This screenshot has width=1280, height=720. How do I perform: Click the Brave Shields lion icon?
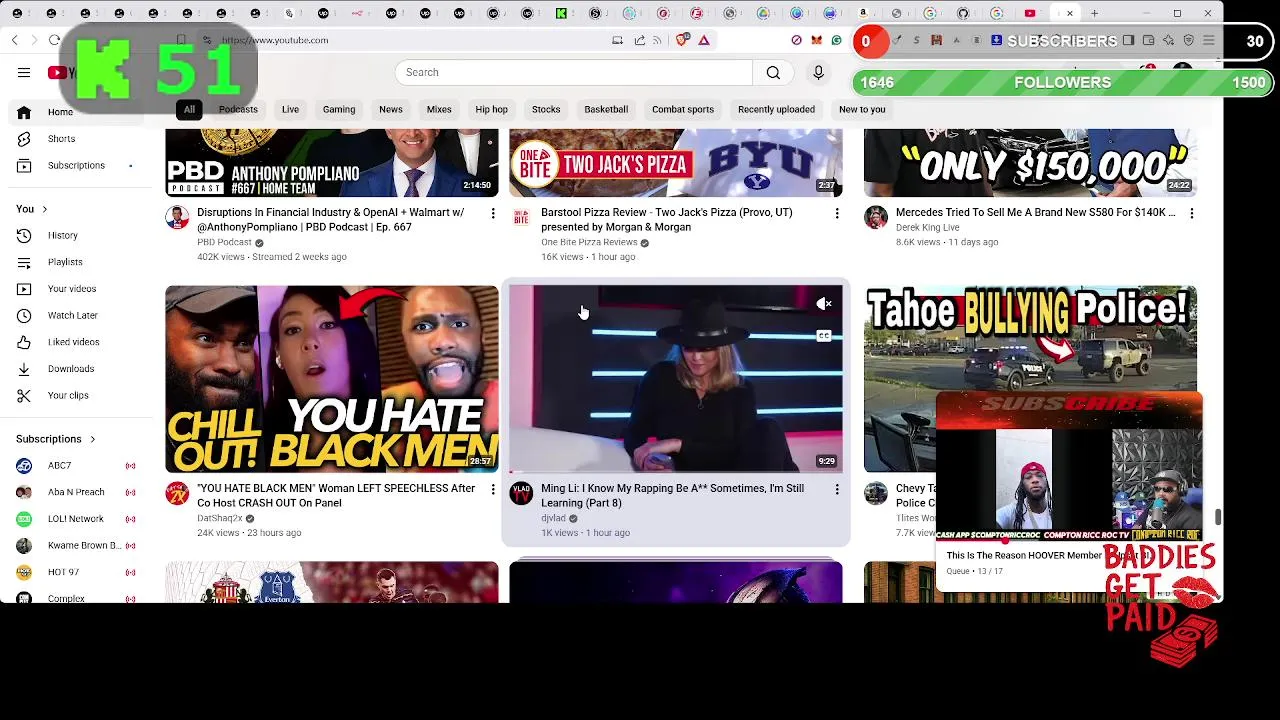point(682,40)
